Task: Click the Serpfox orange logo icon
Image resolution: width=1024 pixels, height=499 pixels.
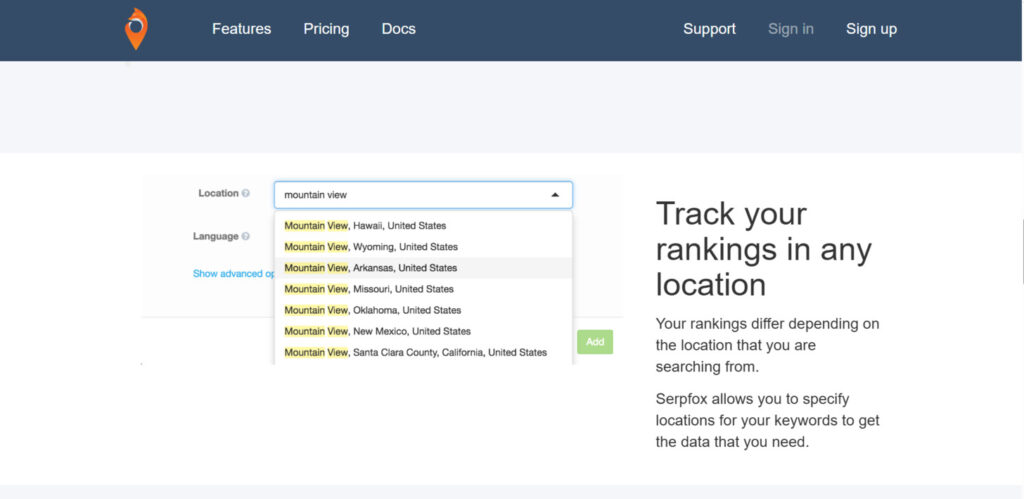Action: pyautogui.click(x=136, y=28)
